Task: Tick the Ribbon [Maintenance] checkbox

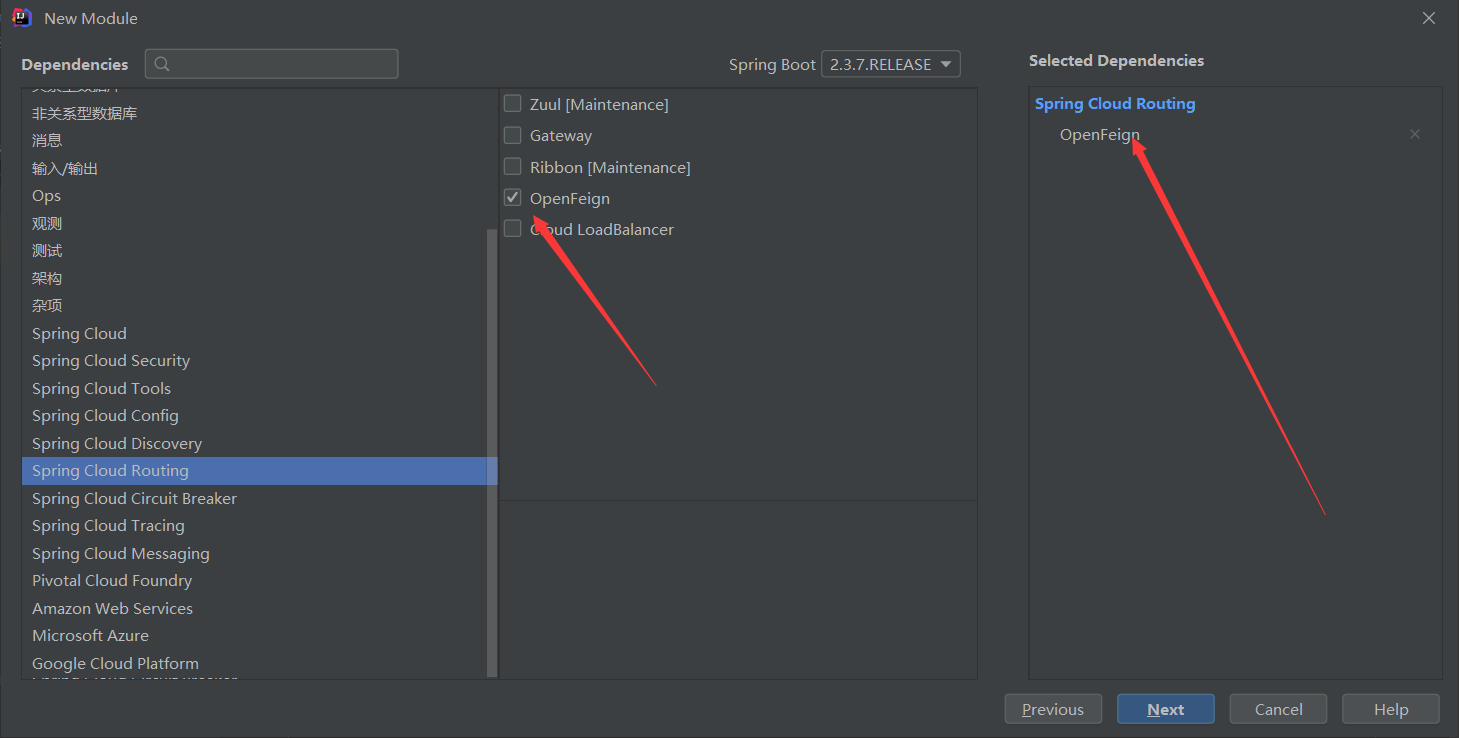Action: (x=513, y=166)
